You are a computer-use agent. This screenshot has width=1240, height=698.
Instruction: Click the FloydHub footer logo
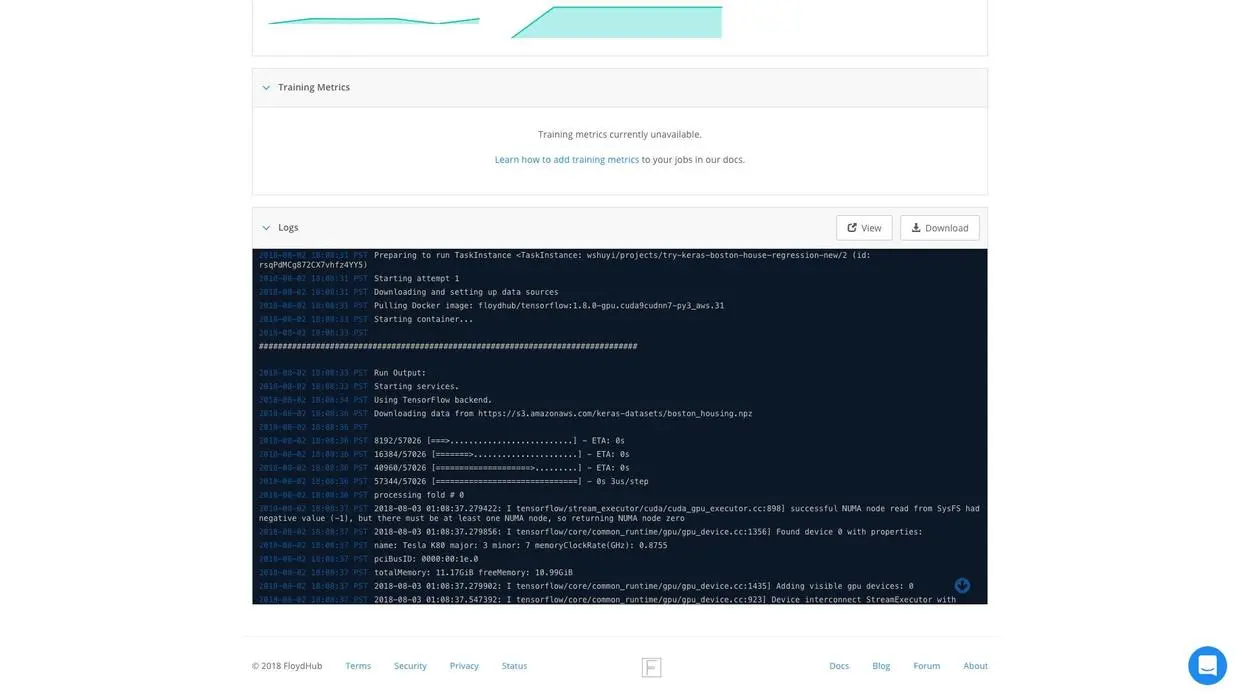click(x=651, y=667)
